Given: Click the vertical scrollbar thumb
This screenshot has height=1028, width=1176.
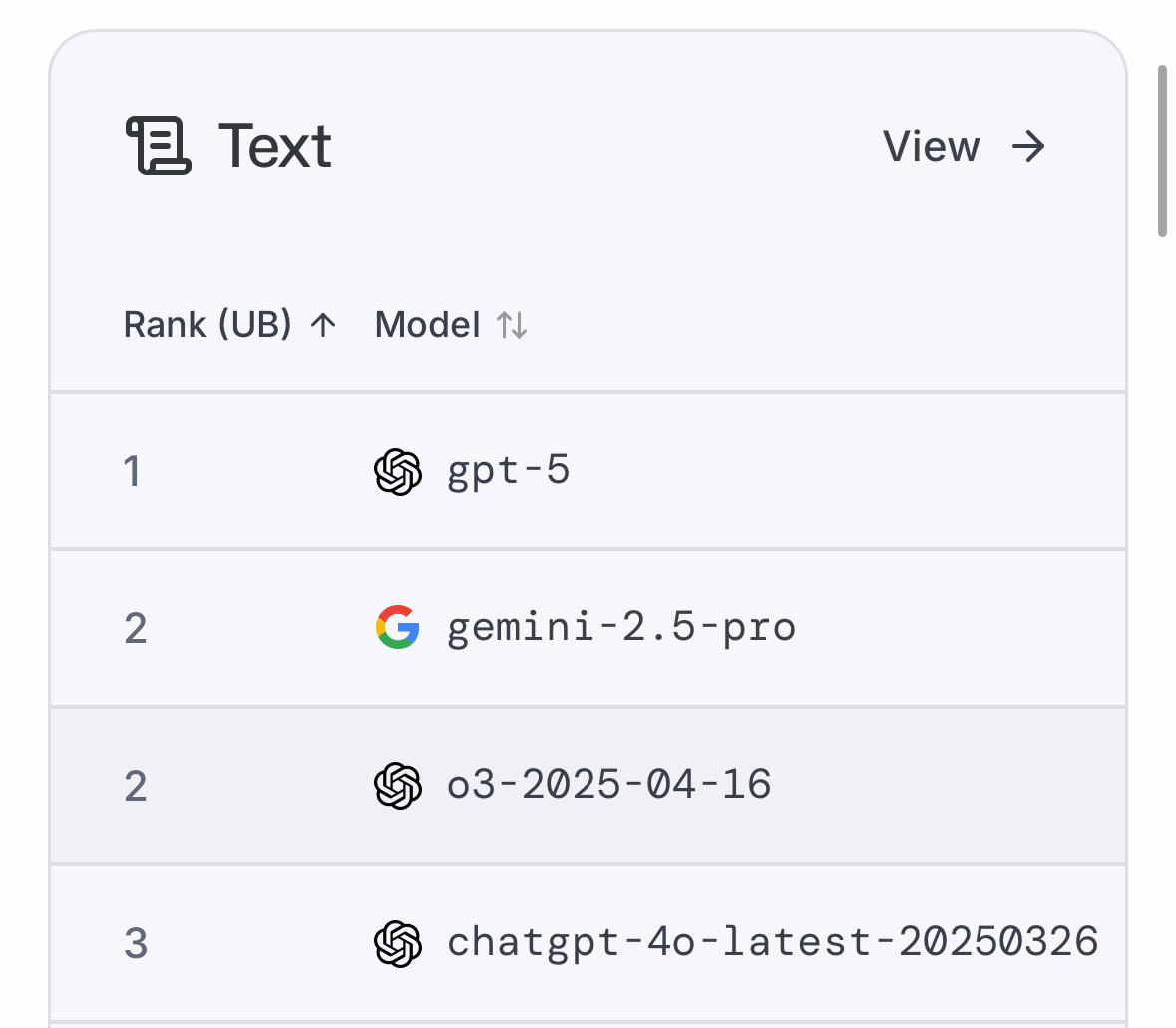Looking at the screenshot, I should [x=1162, y=152].
